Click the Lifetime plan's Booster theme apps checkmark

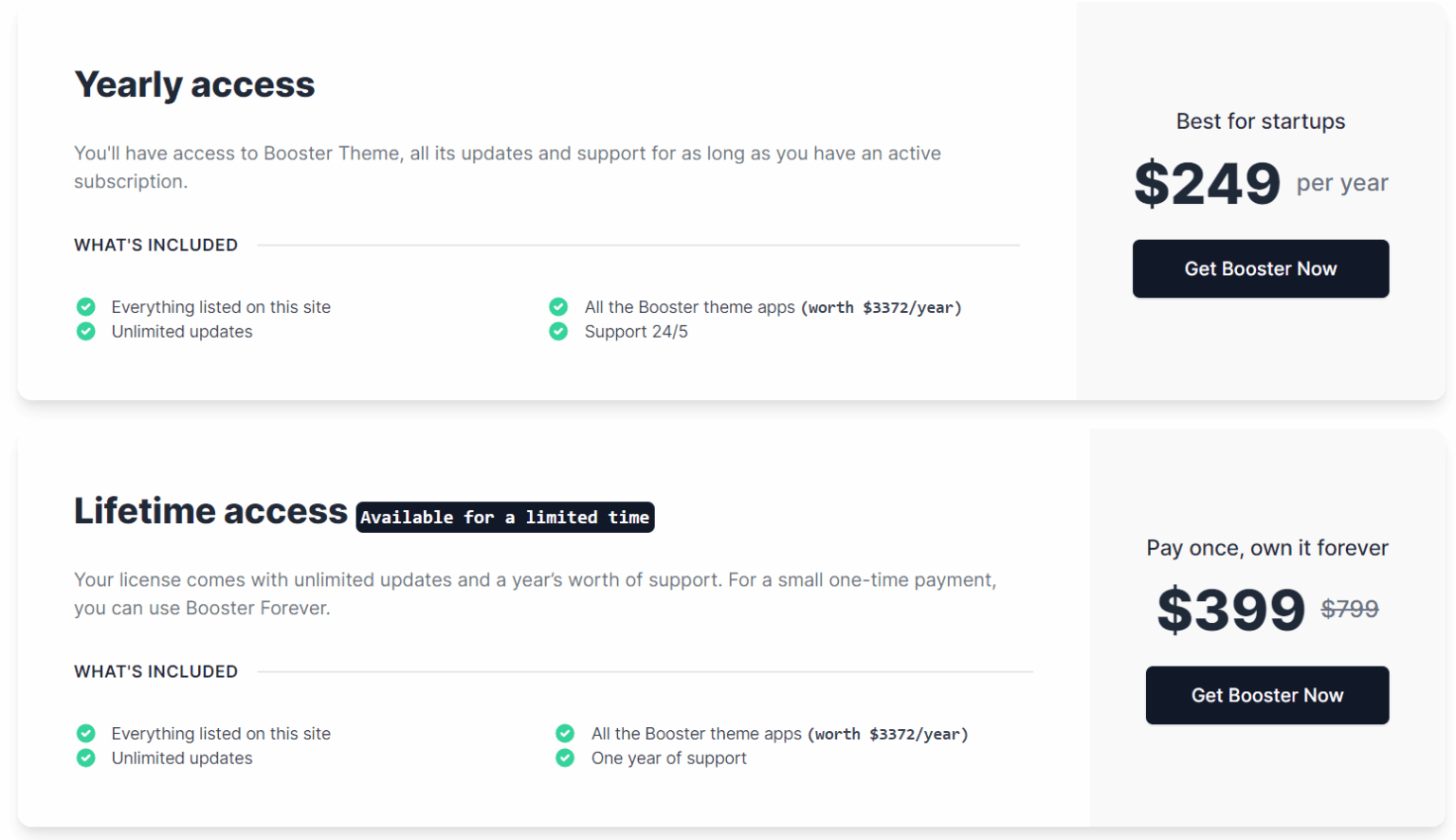565,734
